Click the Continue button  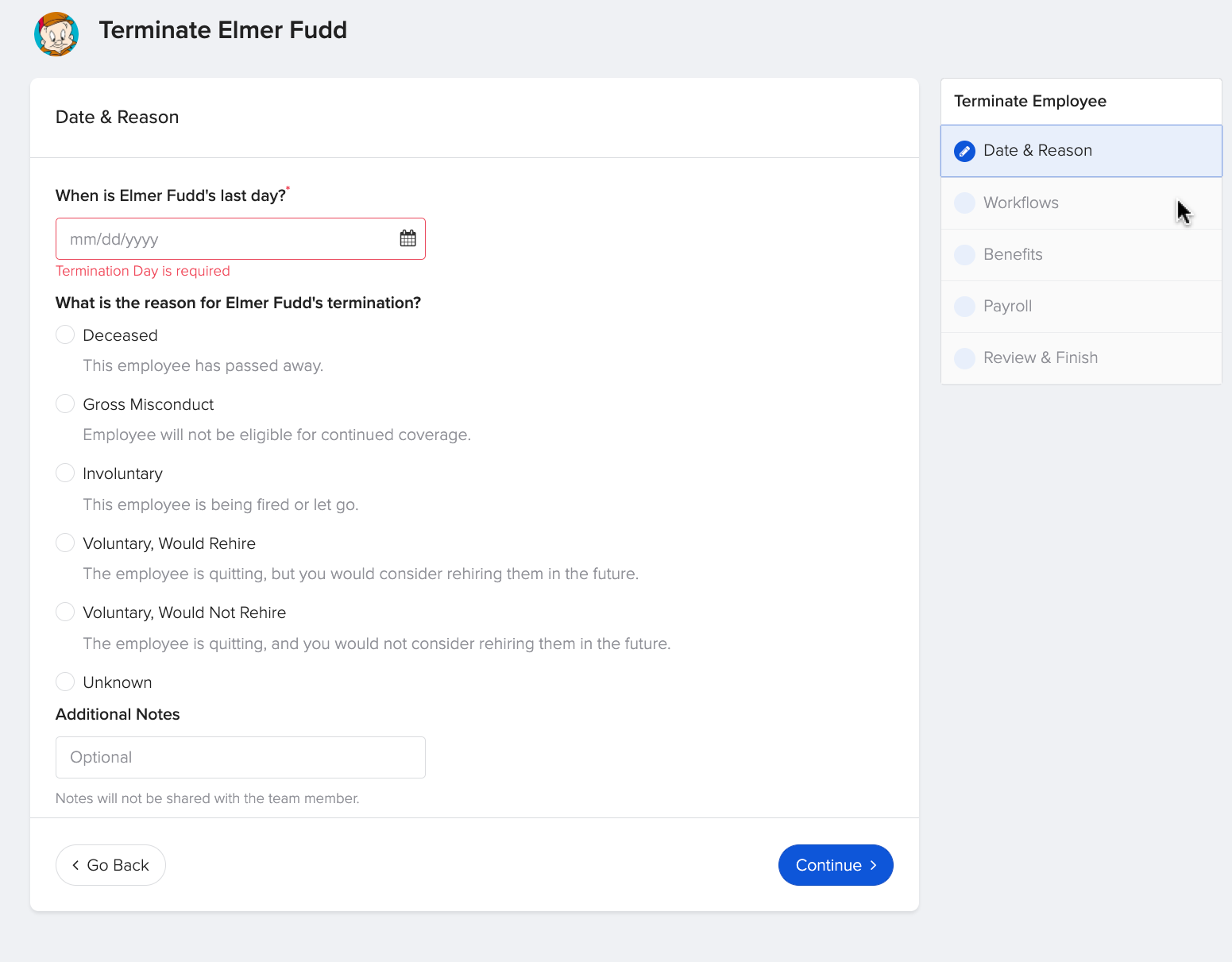click(x=836, y=865)
